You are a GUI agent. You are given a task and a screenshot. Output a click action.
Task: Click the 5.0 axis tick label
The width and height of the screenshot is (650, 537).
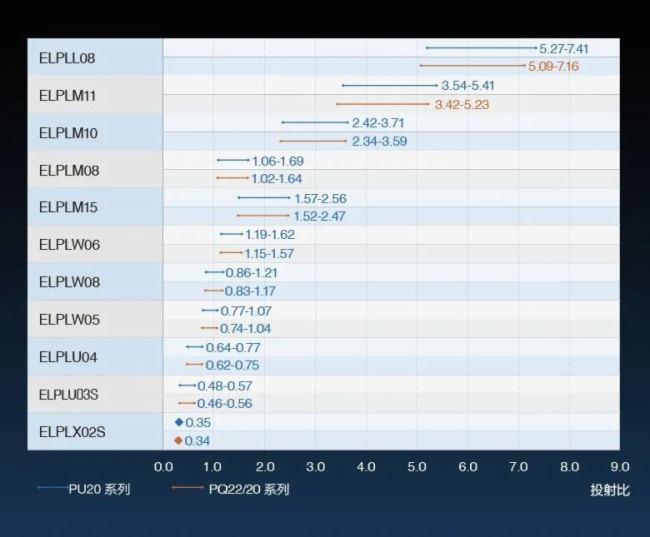(417, 467)
